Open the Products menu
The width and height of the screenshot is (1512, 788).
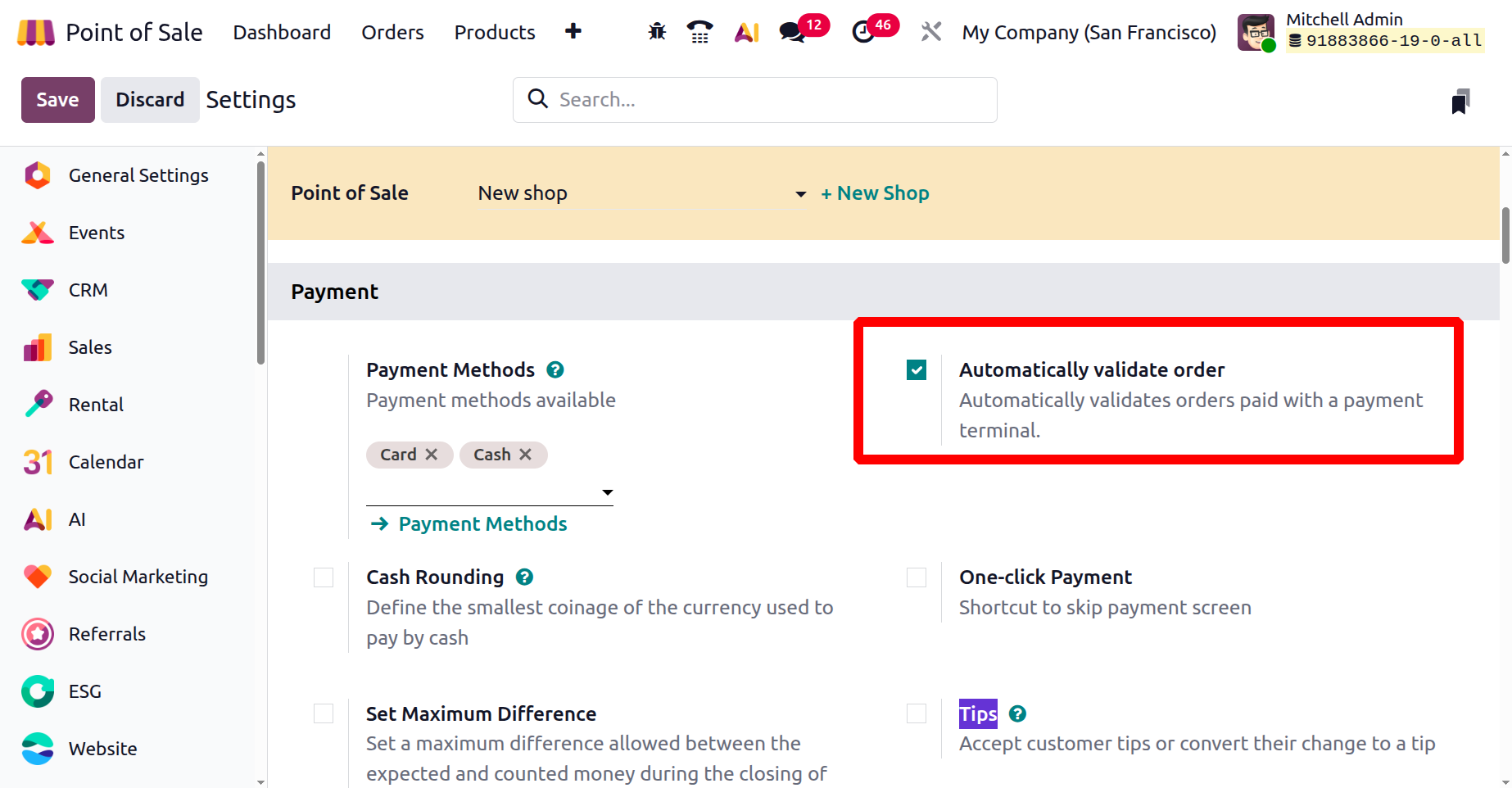(x=495, y=32)
